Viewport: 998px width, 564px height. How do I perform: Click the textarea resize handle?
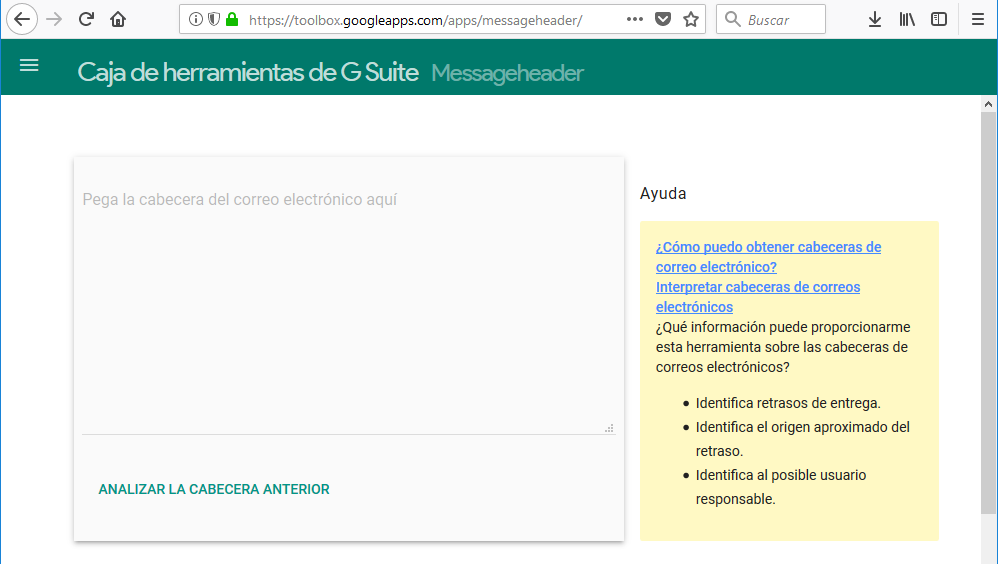609,428
